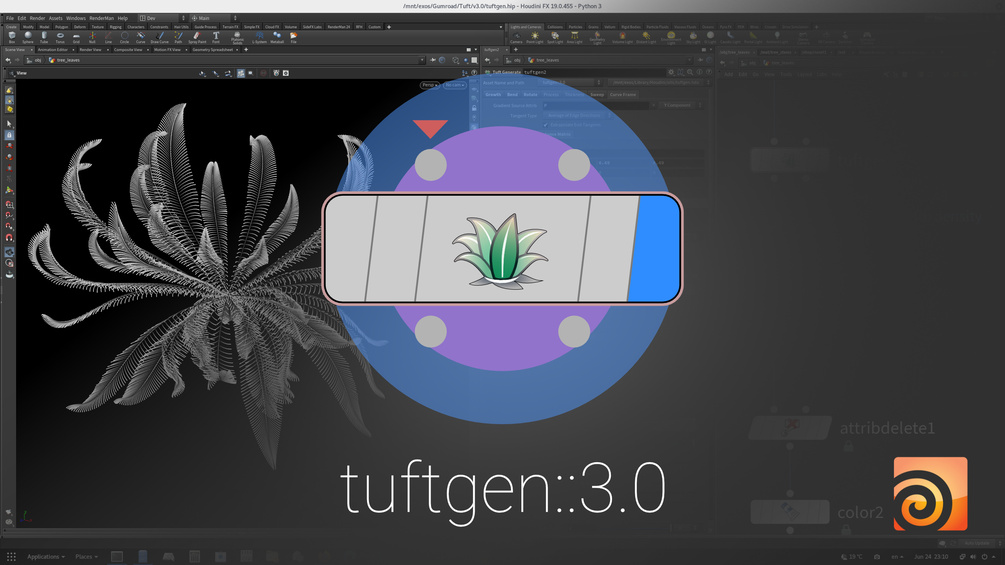Screen dimensions: 1005x565
Task: Switch to the Polygon shelf tab
Action: click(x=62, y=27)
